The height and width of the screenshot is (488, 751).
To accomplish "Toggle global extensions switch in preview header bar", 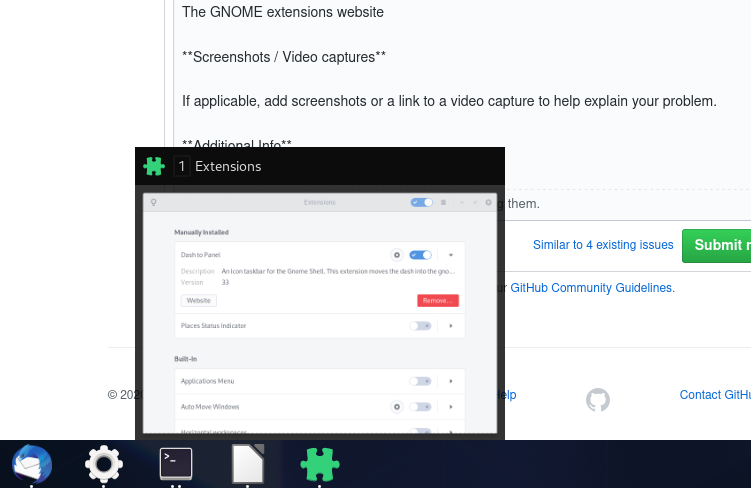I will pos(421,202).
